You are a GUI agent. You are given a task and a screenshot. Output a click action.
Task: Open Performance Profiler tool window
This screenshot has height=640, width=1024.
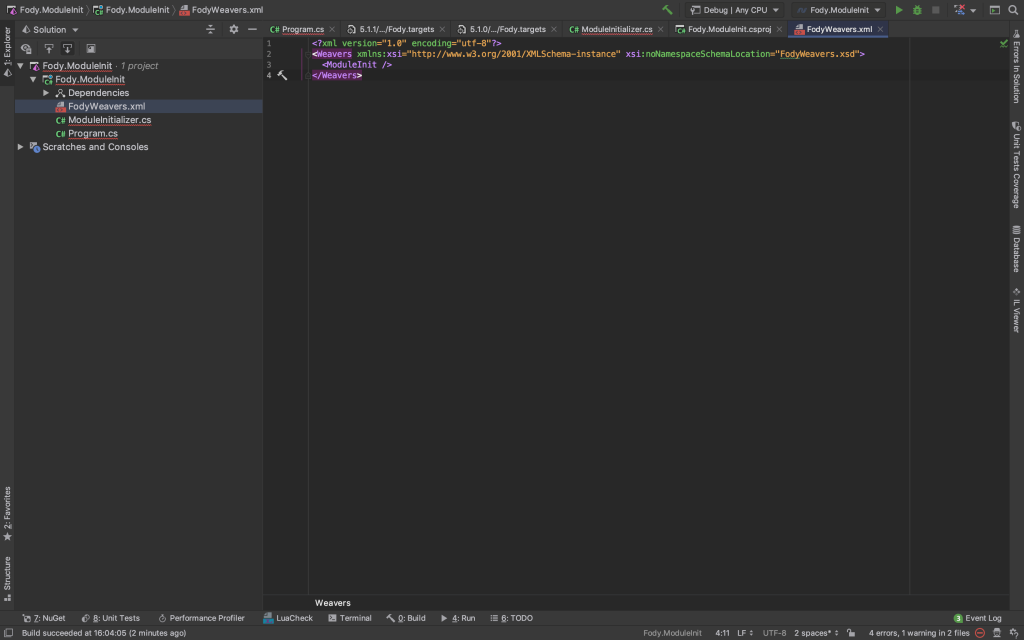pyautogui.click(x=201, y=618)
